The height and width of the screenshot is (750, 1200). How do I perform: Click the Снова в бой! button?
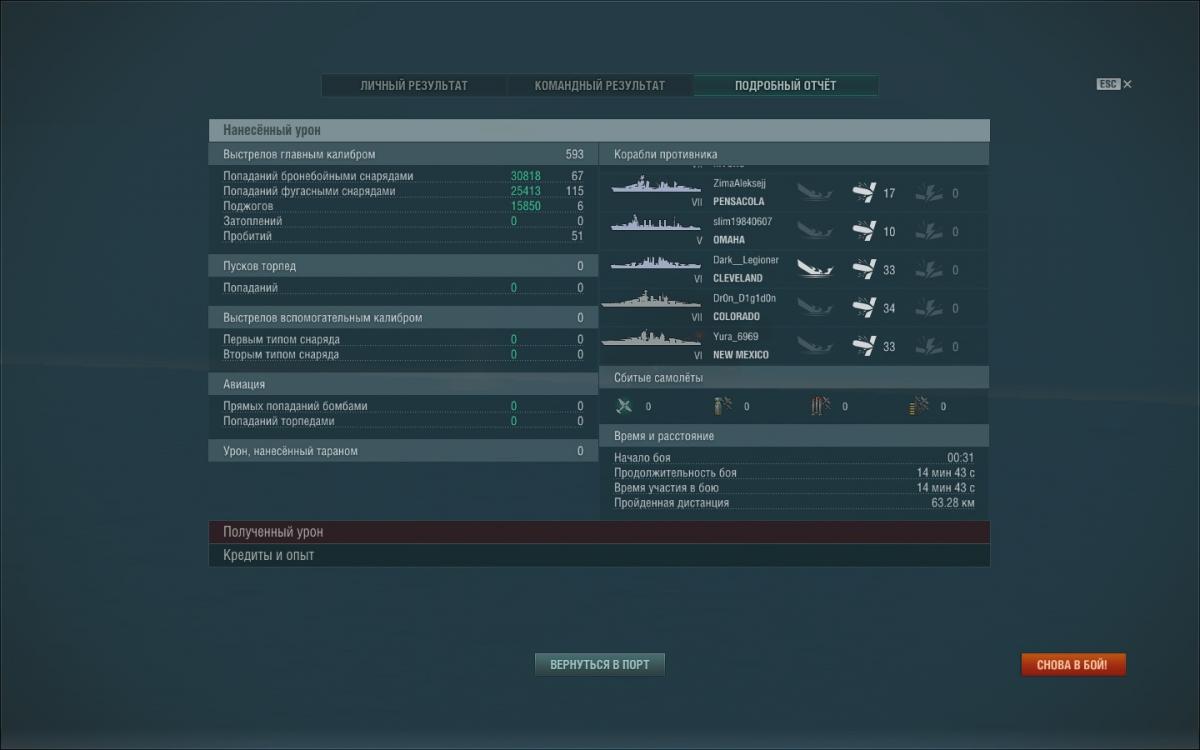1072,665
